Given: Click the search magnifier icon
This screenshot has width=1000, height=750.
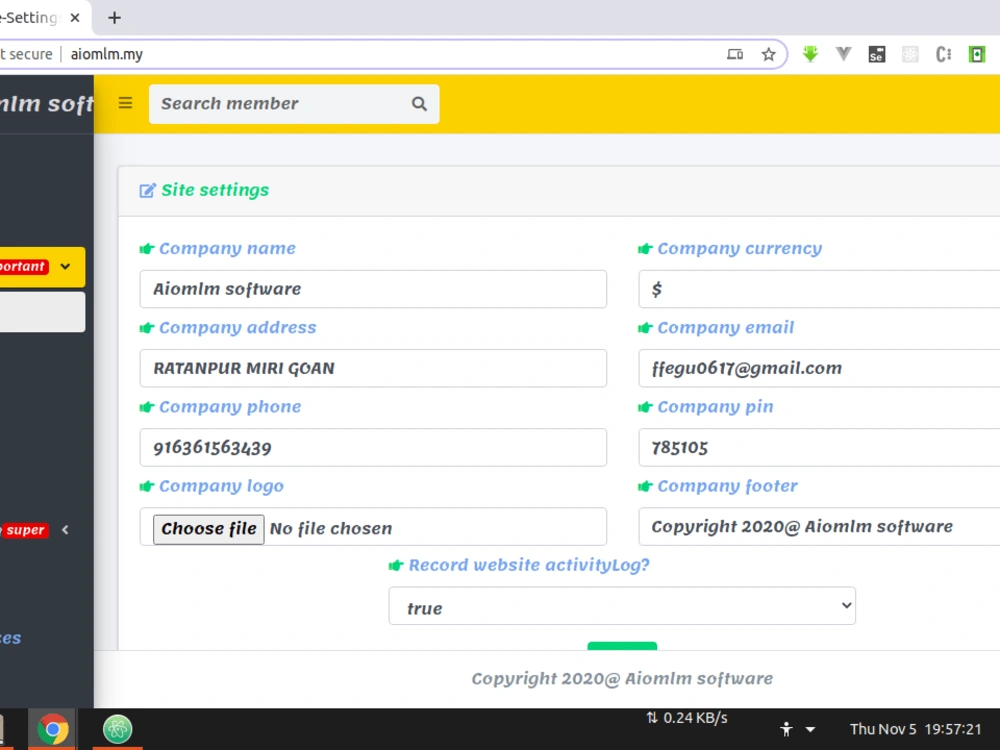Looking at the screenshot, I should pos(419,104).
